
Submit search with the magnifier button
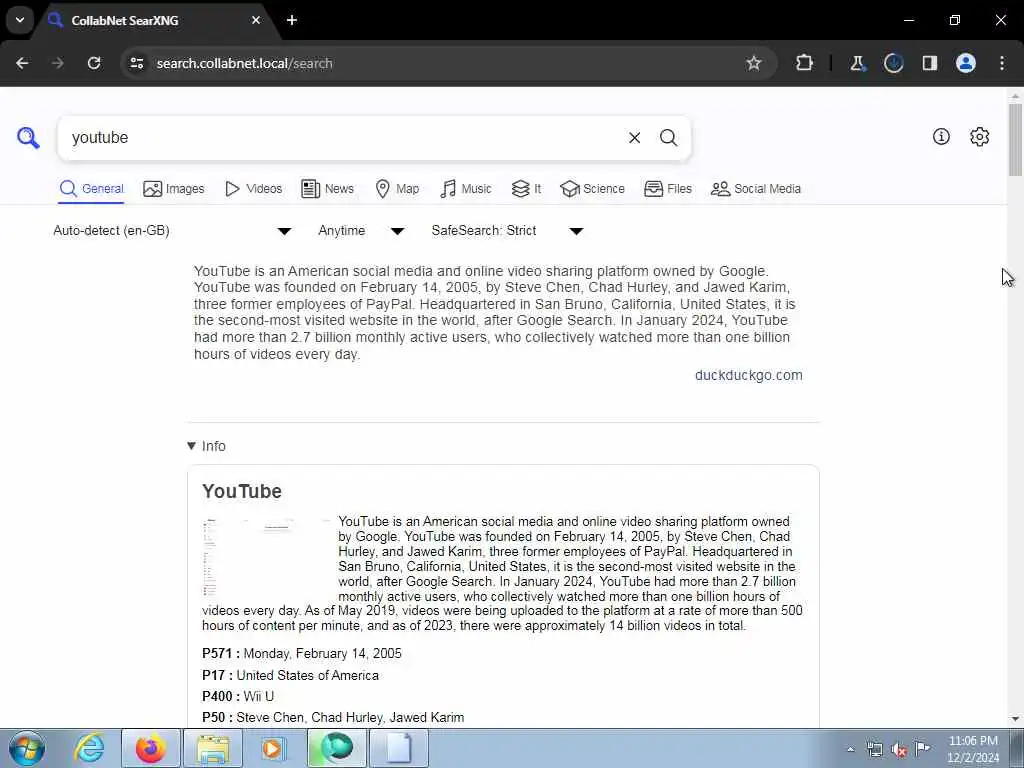(x=668, y=138)
